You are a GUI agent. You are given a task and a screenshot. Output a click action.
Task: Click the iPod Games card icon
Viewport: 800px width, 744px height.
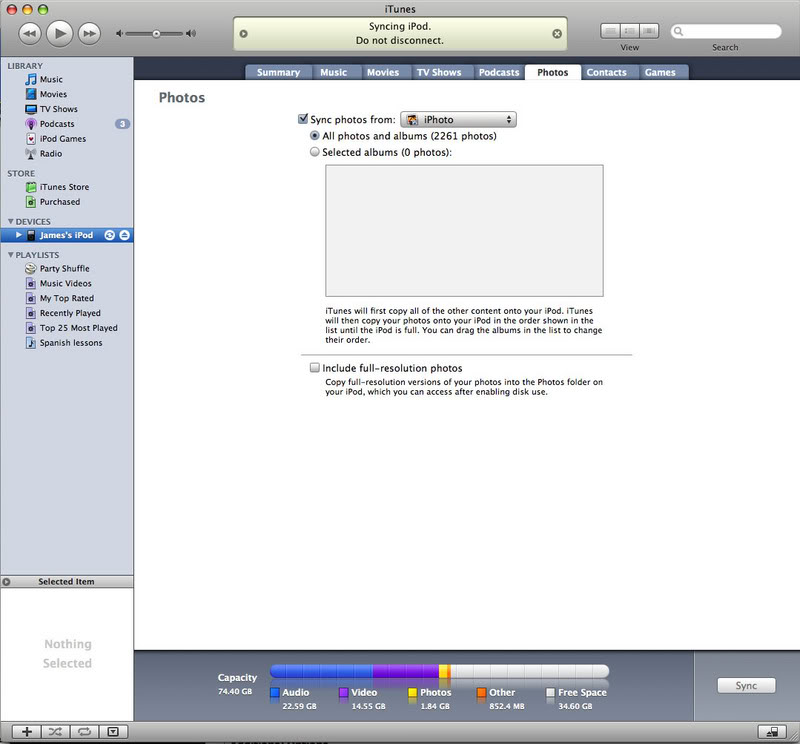31,139
